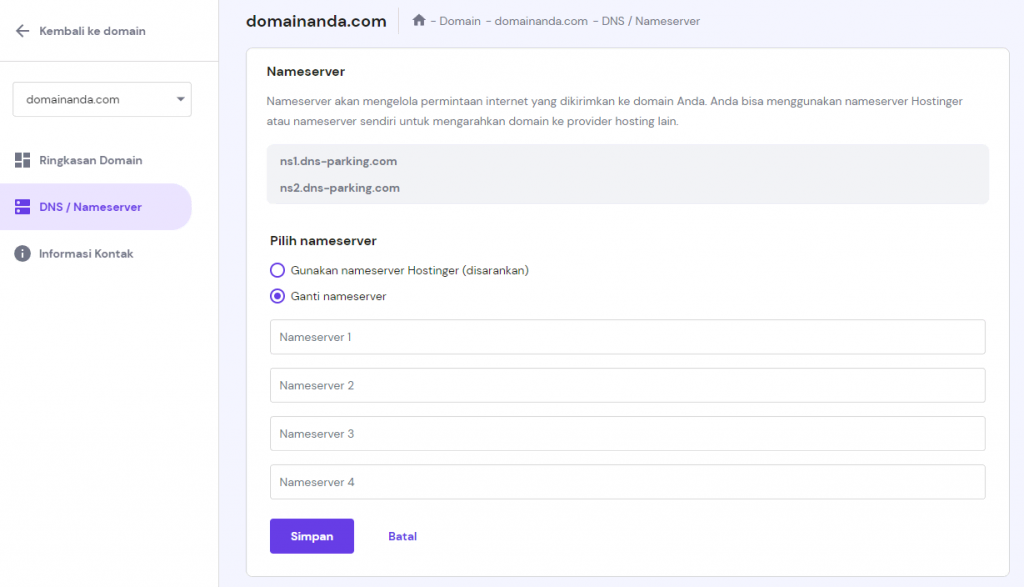Return via Kembali ke domain link
Viewport: 1024px width, 587px height.
pyautogui.click(x=92, y=31)
